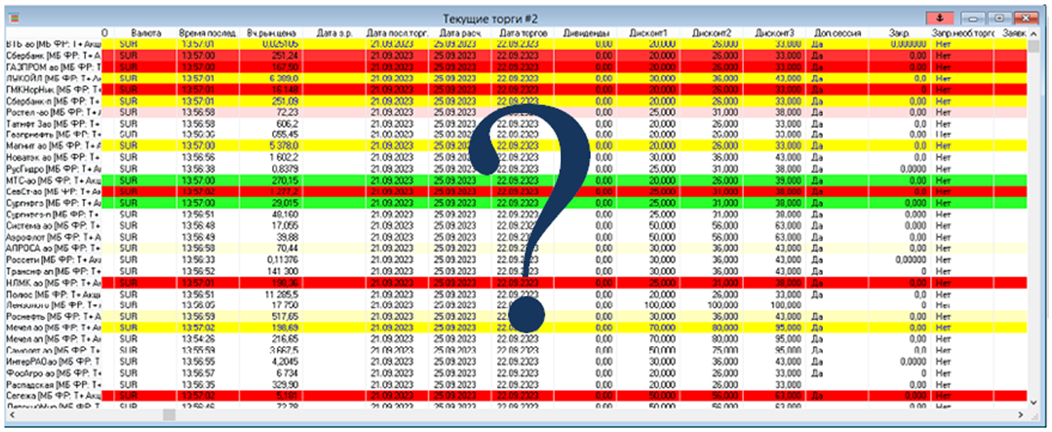This screenshot has width=1052, height=432.
Task: Click the Дивиденды column header
Action: click(x=586, y=32)
